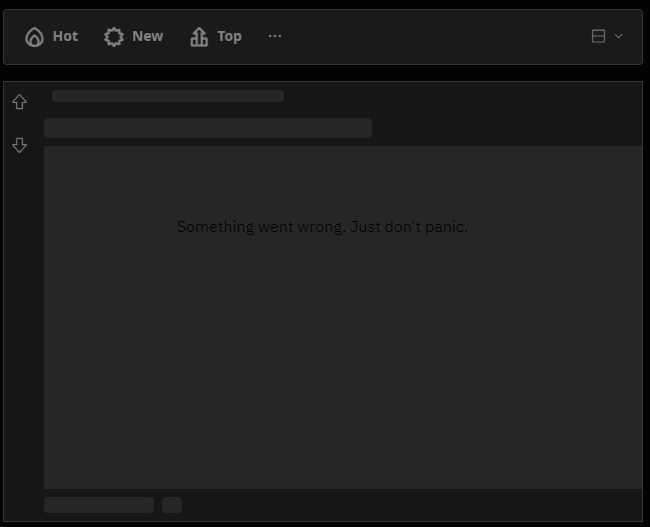Choose the Top feed tab label

point(229,36)
